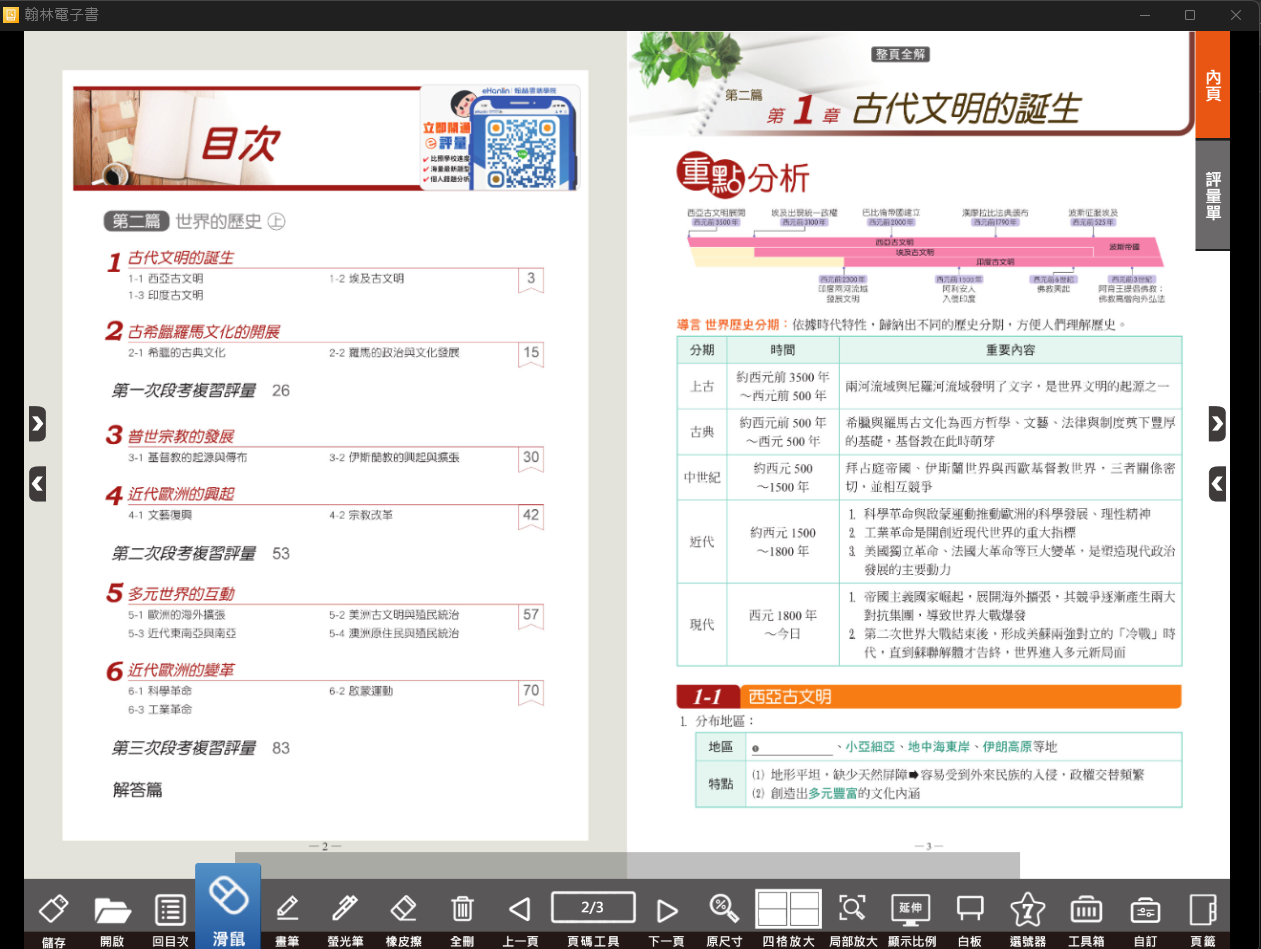Open the 工具箱 toolbox
The image size is (1261, 949).
pos(1086,910)
